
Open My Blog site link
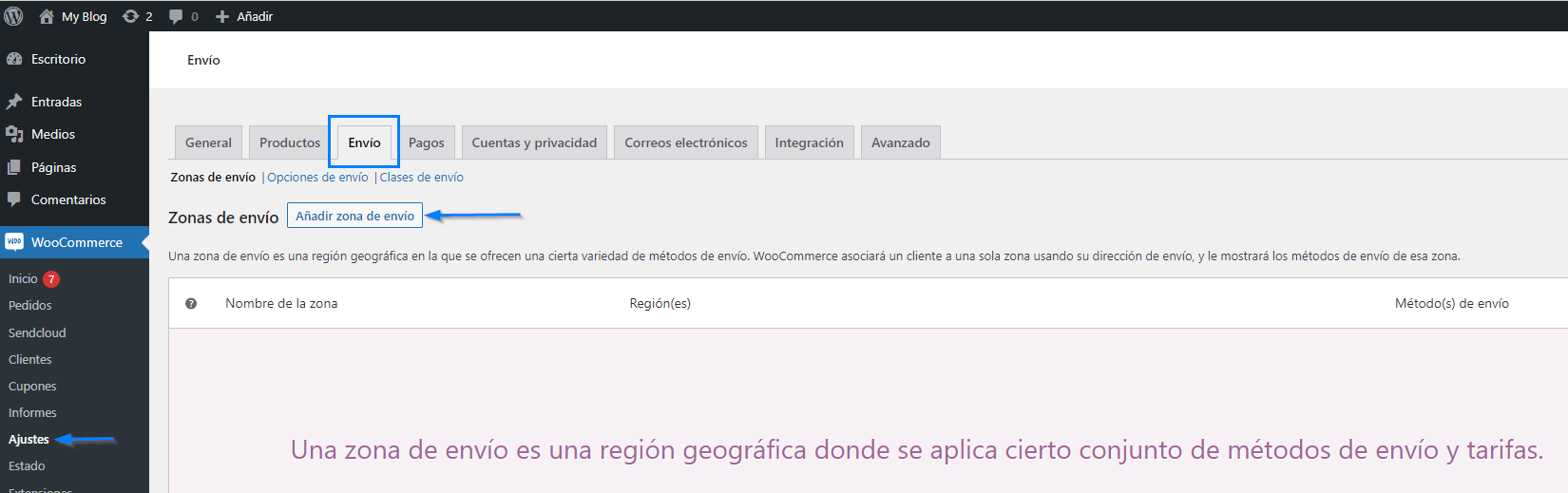point(85,16)
